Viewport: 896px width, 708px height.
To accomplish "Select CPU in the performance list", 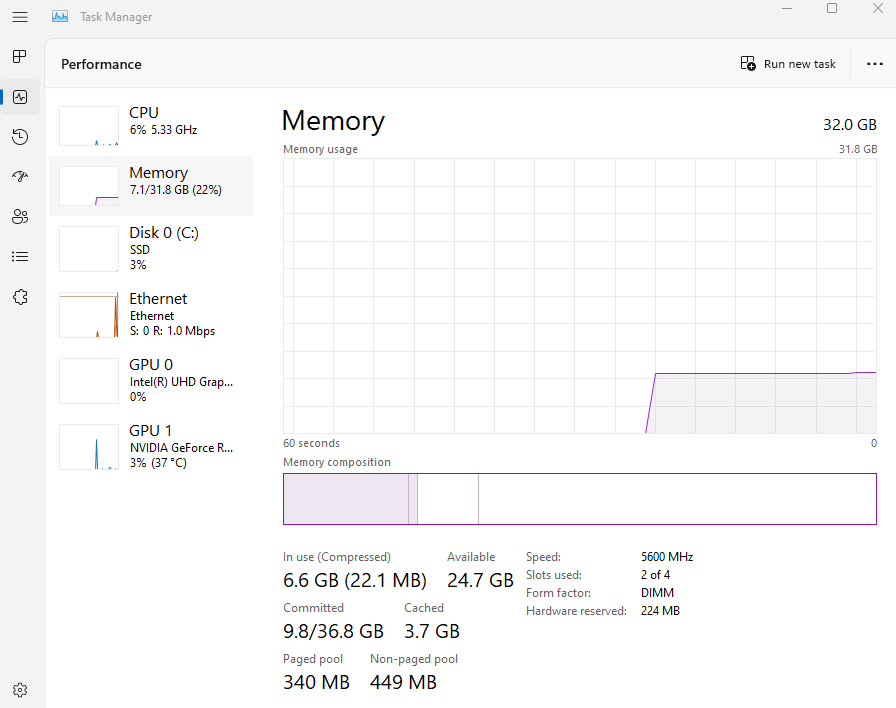I will click(150, 124).
